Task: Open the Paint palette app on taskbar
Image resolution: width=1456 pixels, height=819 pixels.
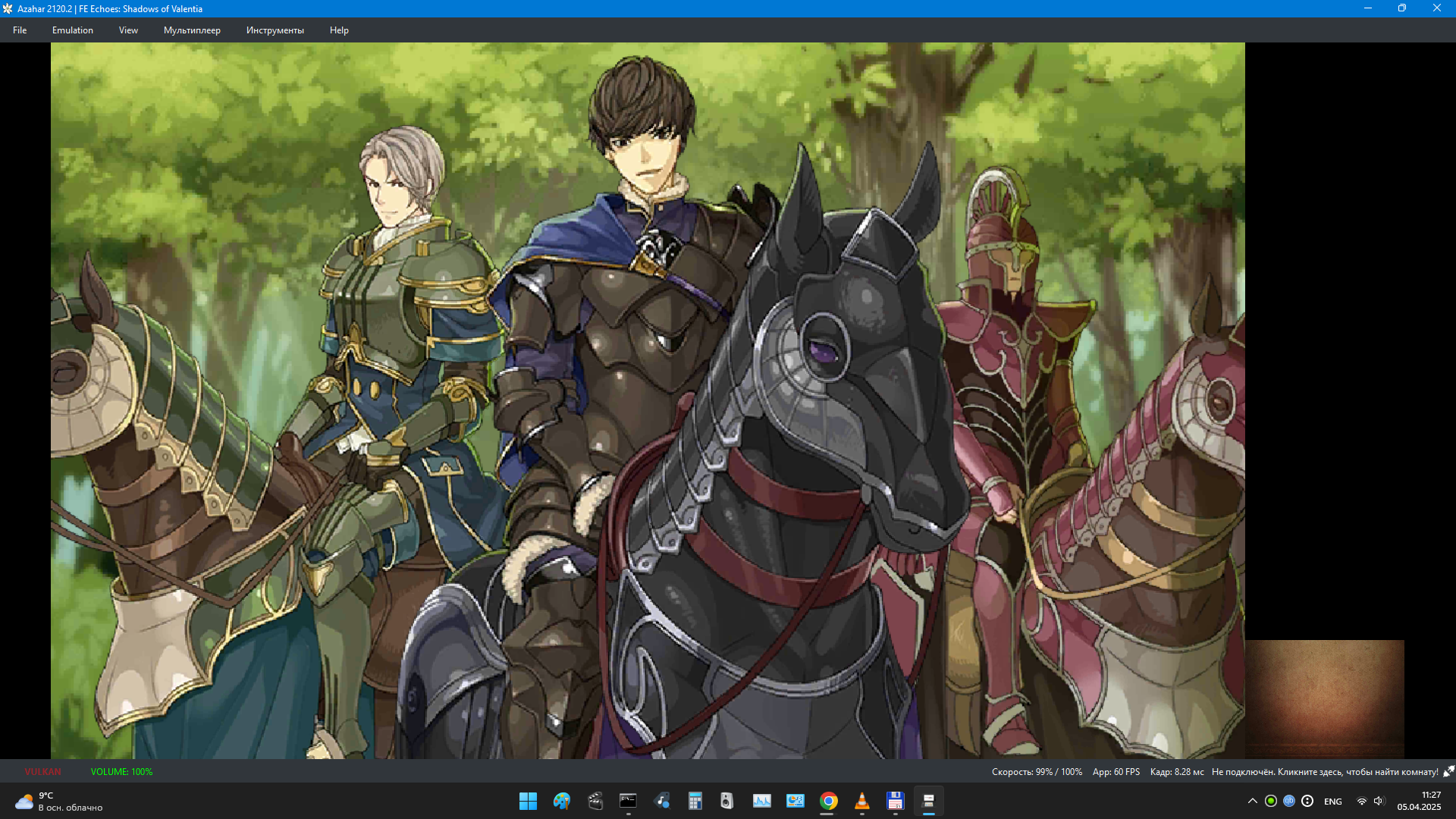Action: pos(561,801)
